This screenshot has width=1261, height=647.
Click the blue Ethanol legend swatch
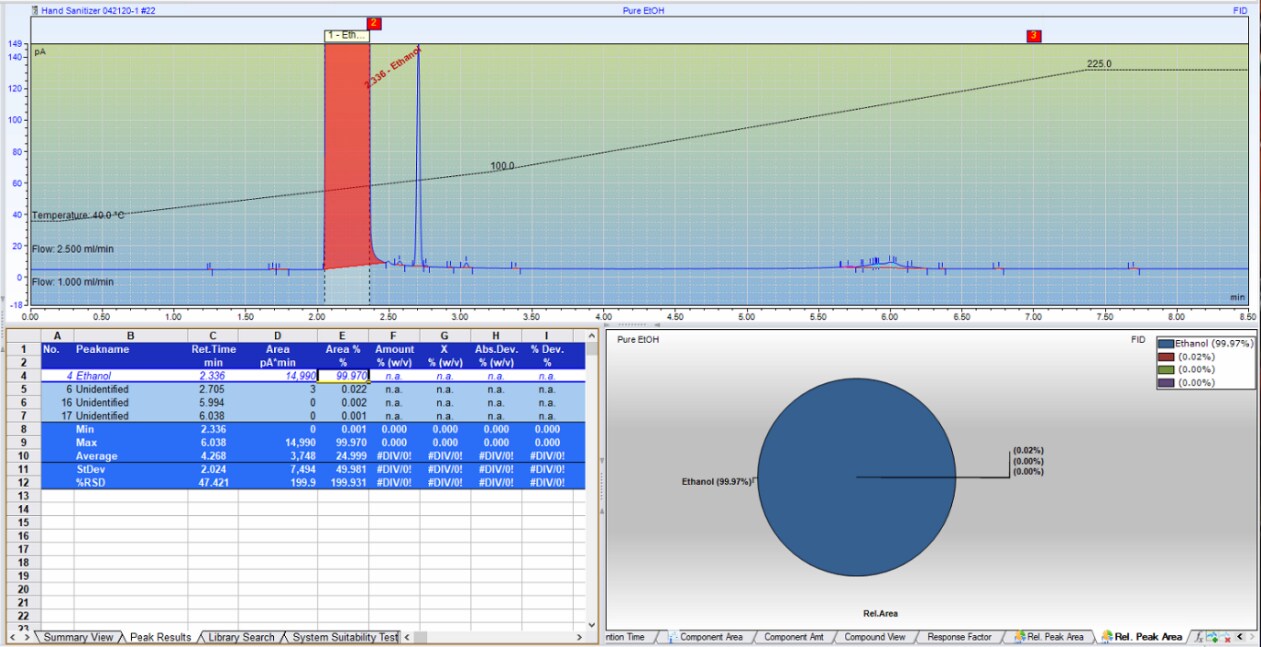pyautogui.click(x=1166, y=344)
